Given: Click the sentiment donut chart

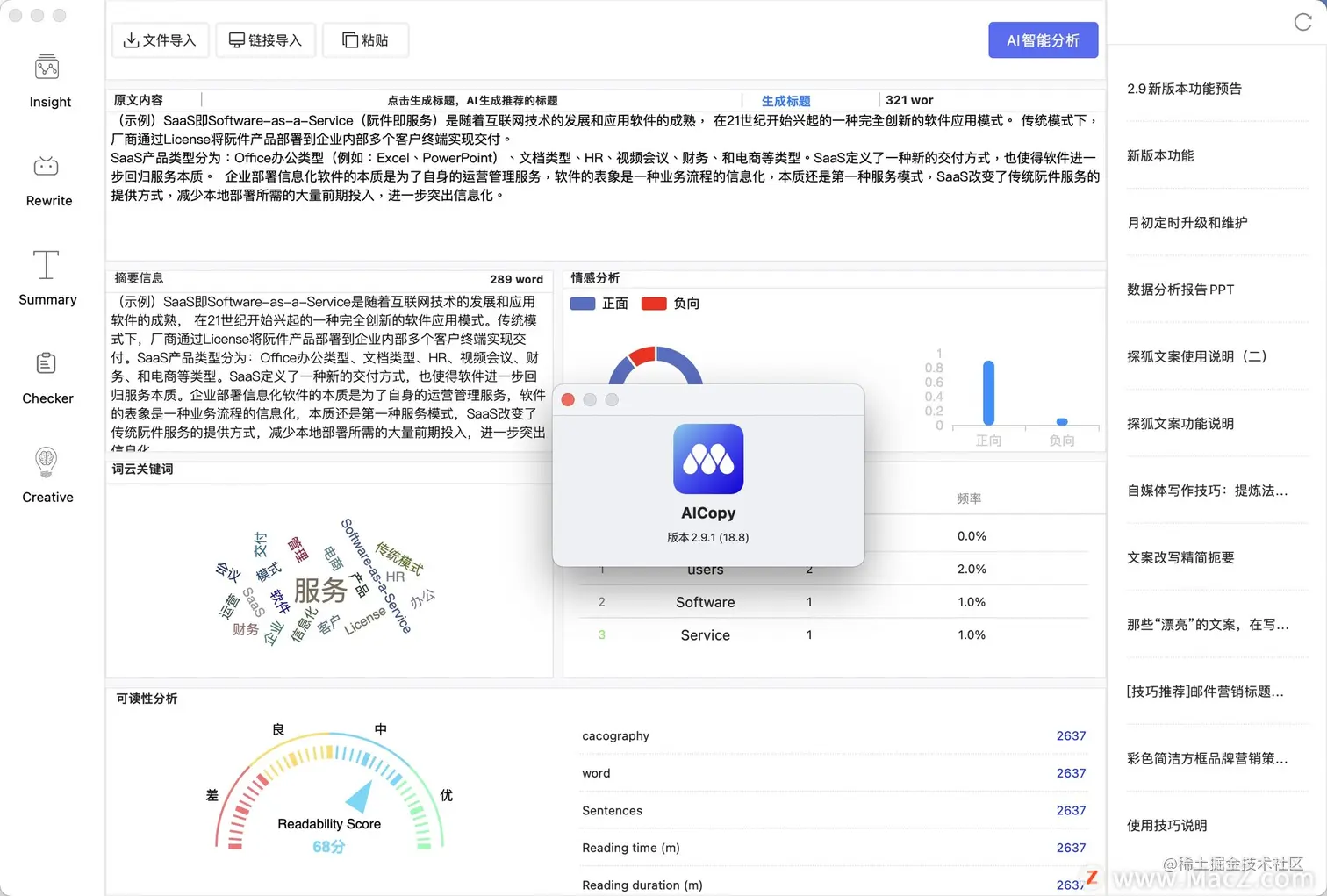Looking at the screenshot, I should coord(656,364).
